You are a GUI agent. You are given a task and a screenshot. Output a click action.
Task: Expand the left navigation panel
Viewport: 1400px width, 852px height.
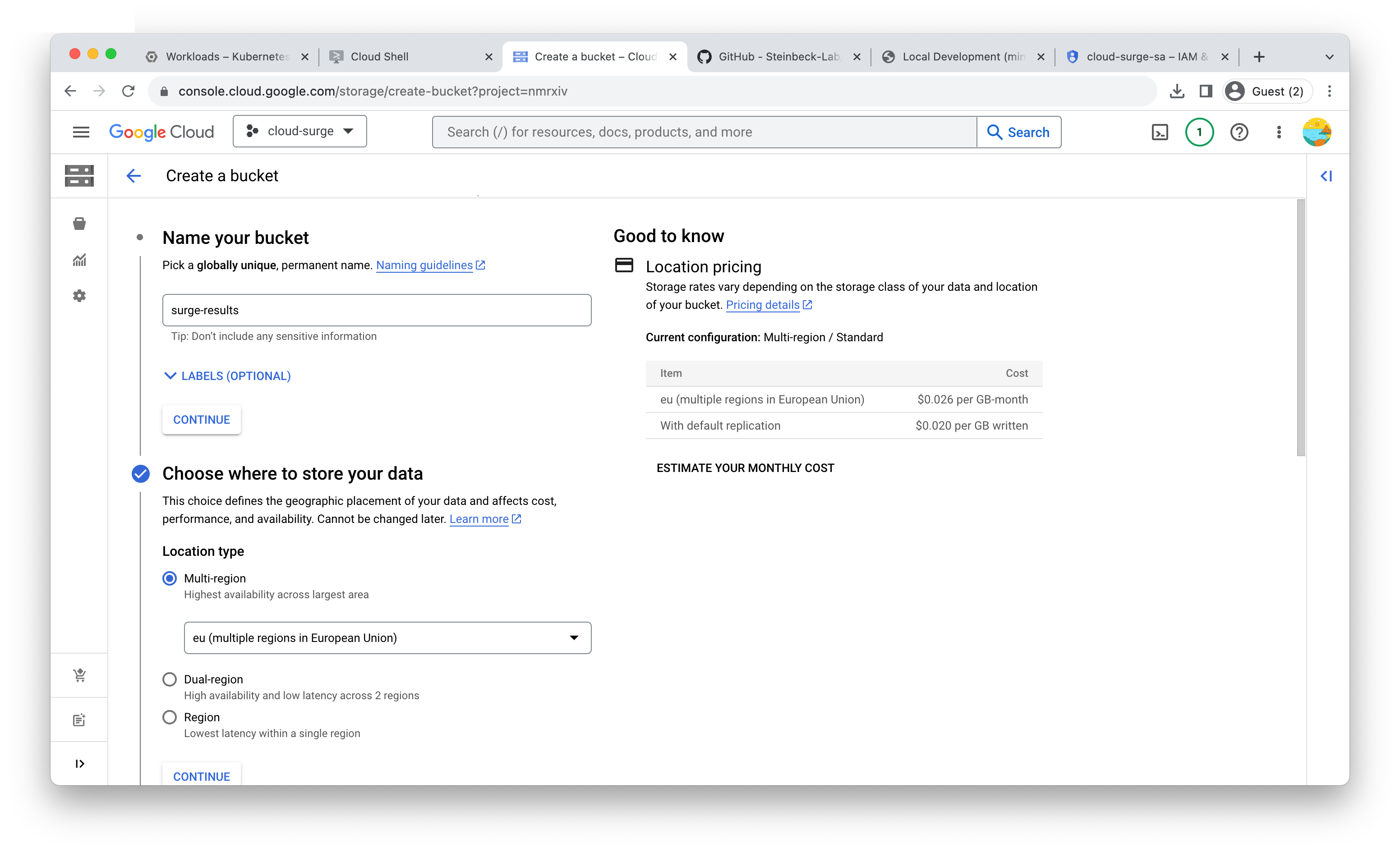pyautogui.click(x=79, y=763)
